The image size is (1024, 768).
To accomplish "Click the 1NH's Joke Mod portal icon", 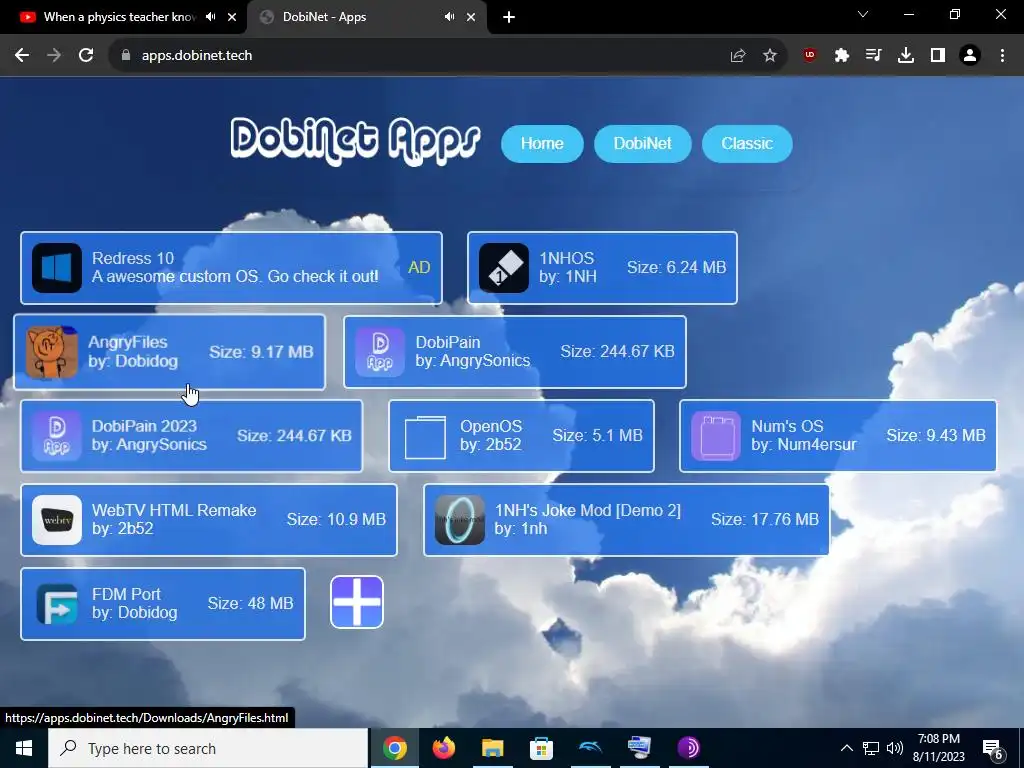I will pos(460,520).
